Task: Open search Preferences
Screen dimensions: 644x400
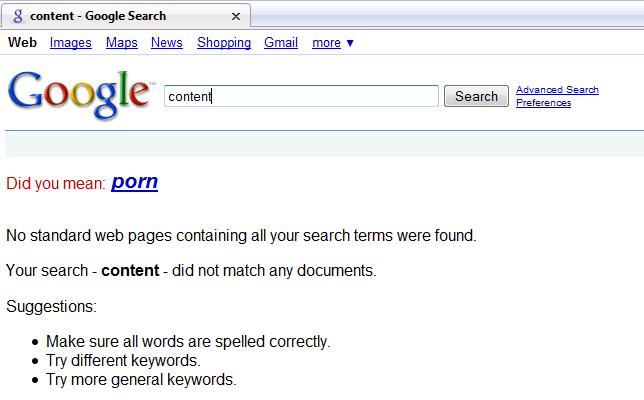Action: (x=543, y=103)
